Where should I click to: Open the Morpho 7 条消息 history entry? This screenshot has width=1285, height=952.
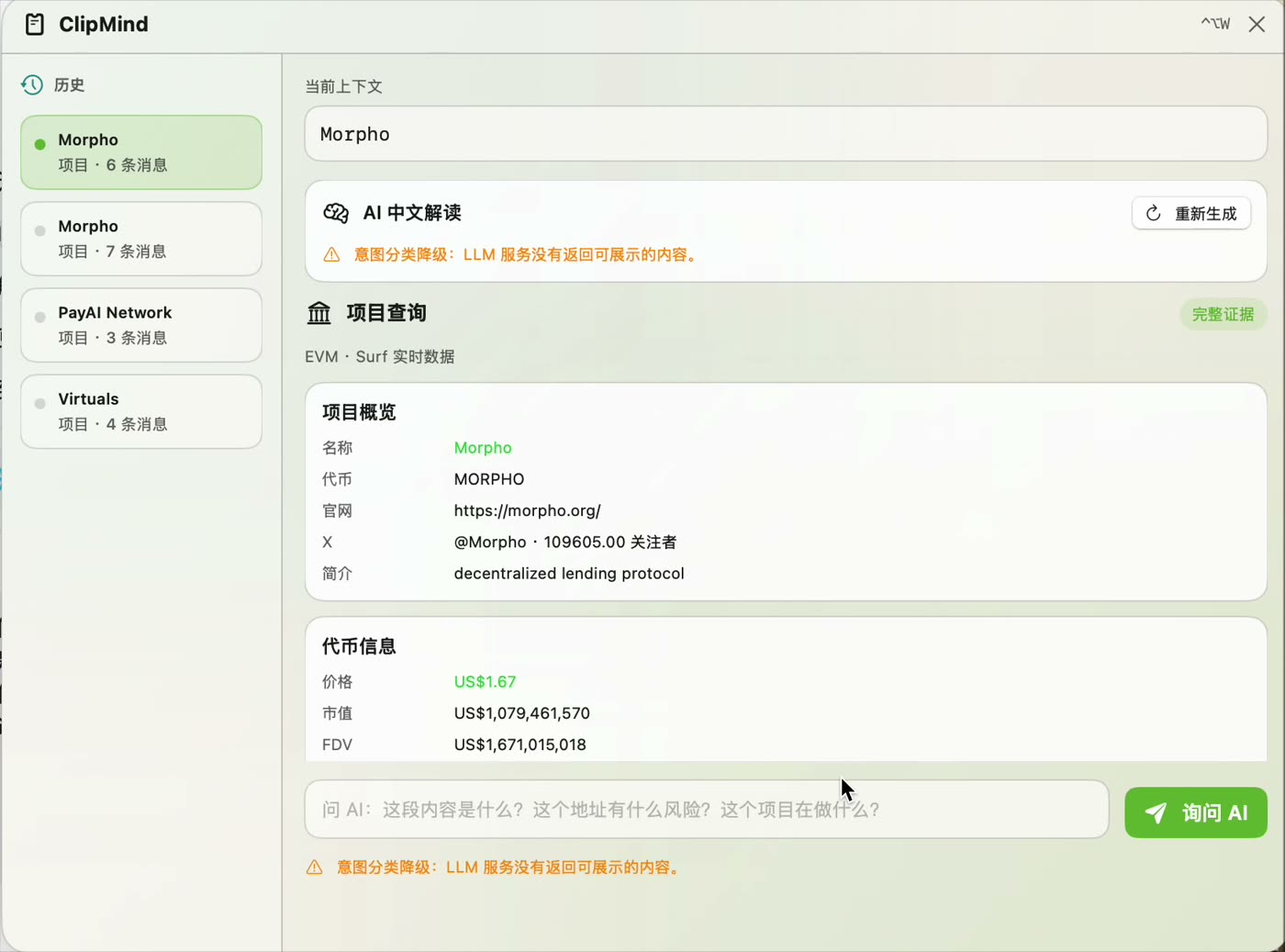tap(141, 239)
